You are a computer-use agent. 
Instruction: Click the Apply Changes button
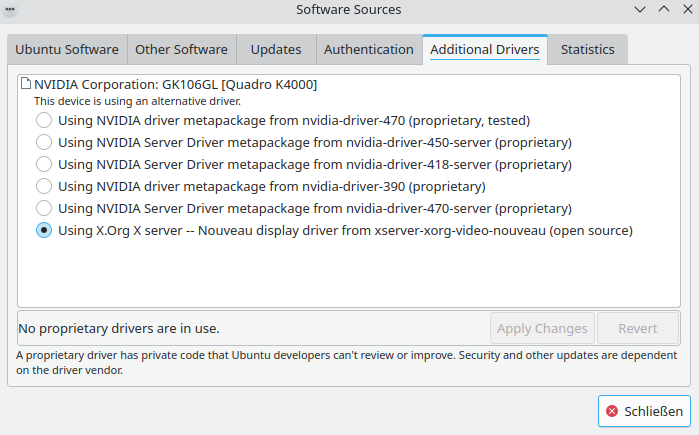click(x=542, y=328)
